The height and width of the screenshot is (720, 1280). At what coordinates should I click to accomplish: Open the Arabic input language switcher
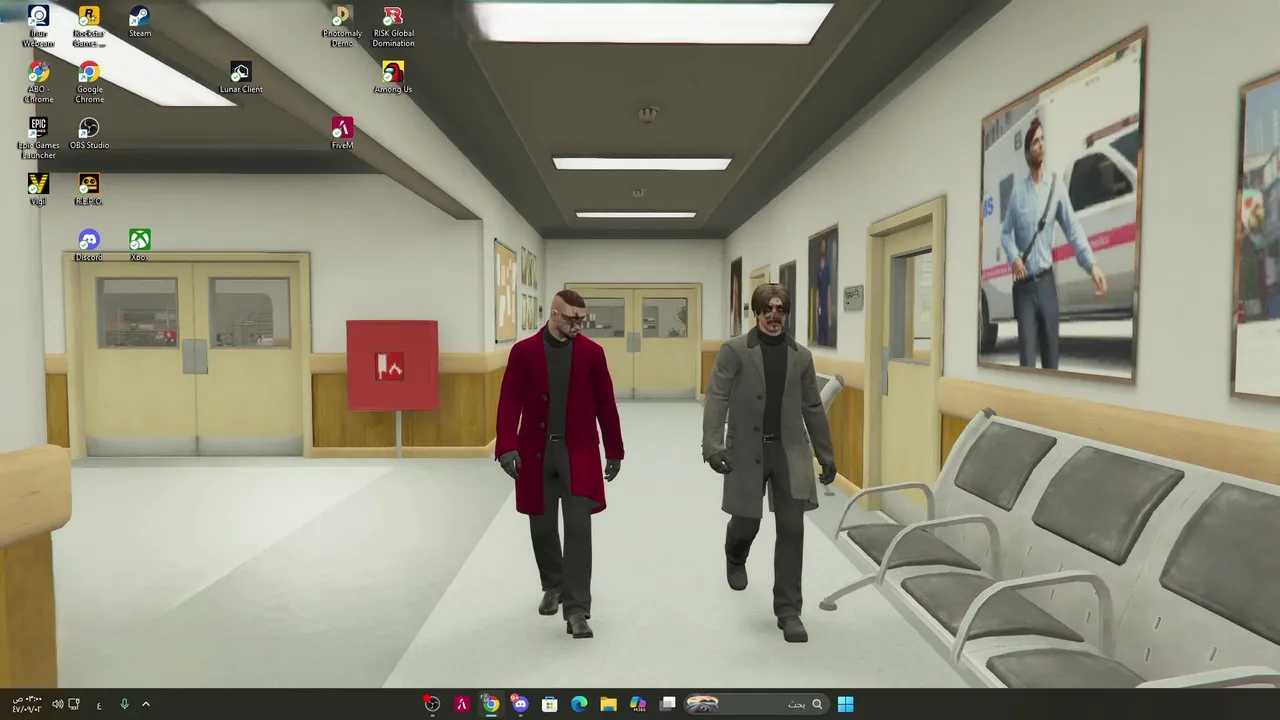pyautogui.click(x=99, y=705)
